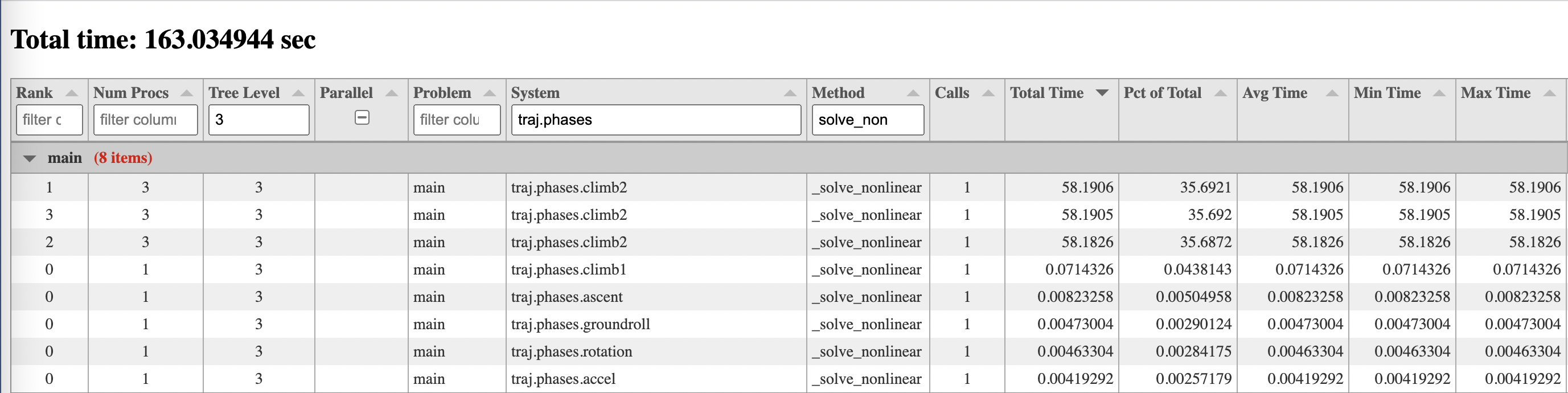Click the Rank filter field
The height and width of the screenshot is (393, 1568).
50,120
